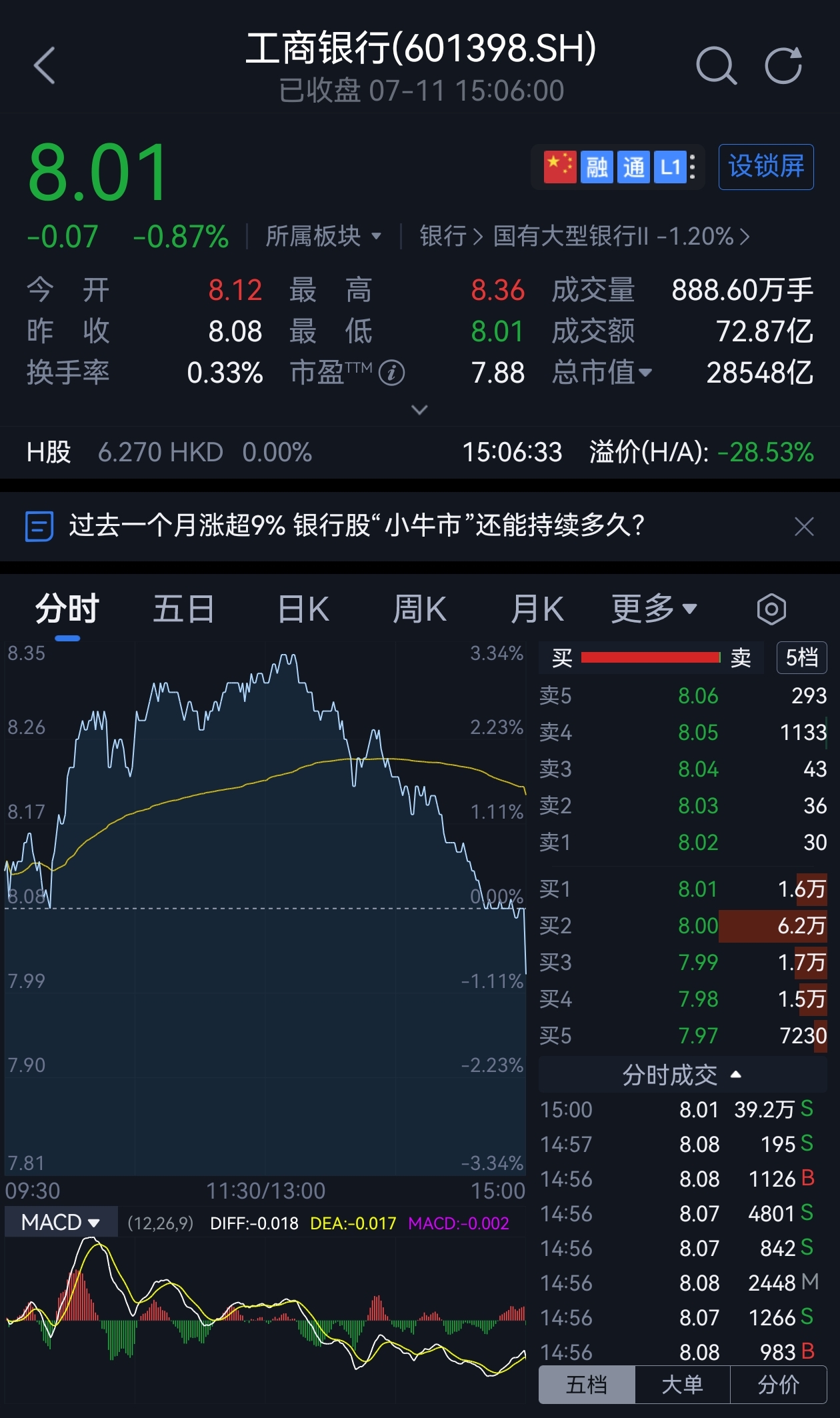Read the bank stock bull market news
Screen dimensions: 840x1418
coord(357,526)
